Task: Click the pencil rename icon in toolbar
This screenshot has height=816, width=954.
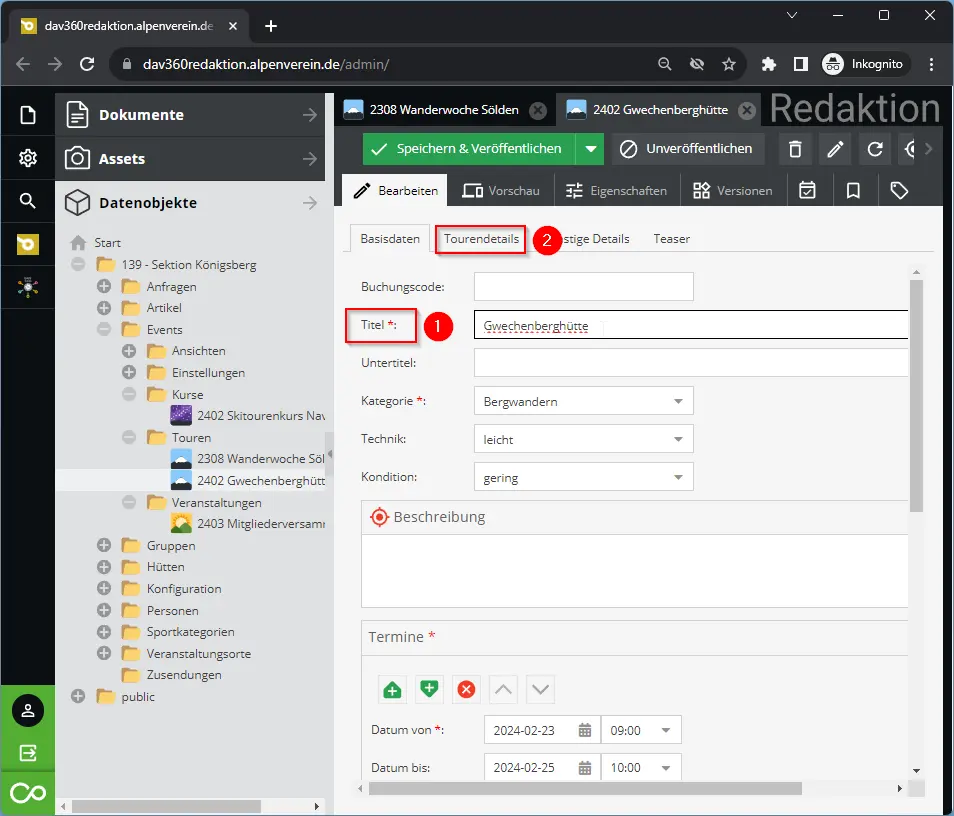Action: pos(834,149)
